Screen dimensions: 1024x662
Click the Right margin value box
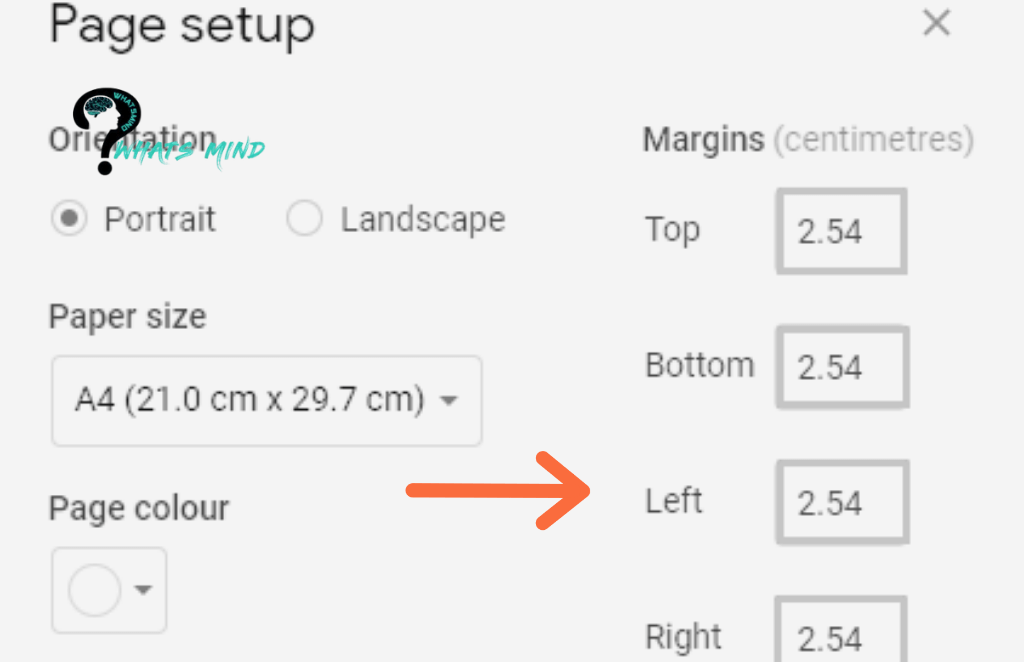[x=841, y=636]
